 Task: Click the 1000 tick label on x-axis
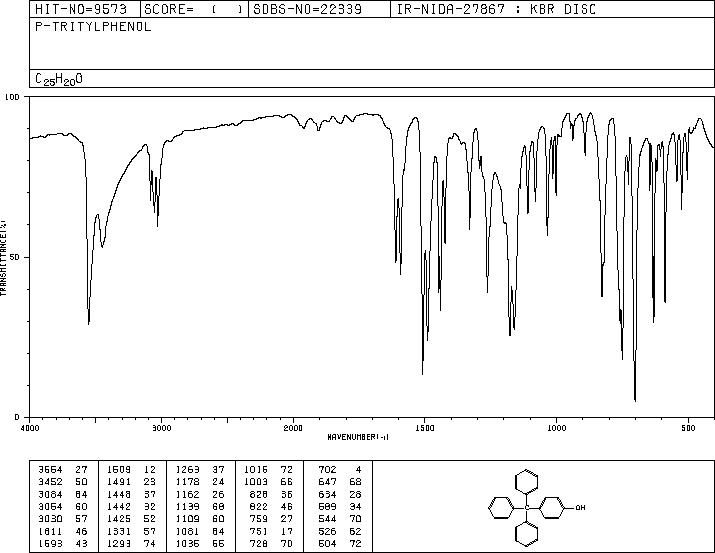pos(556,428)
